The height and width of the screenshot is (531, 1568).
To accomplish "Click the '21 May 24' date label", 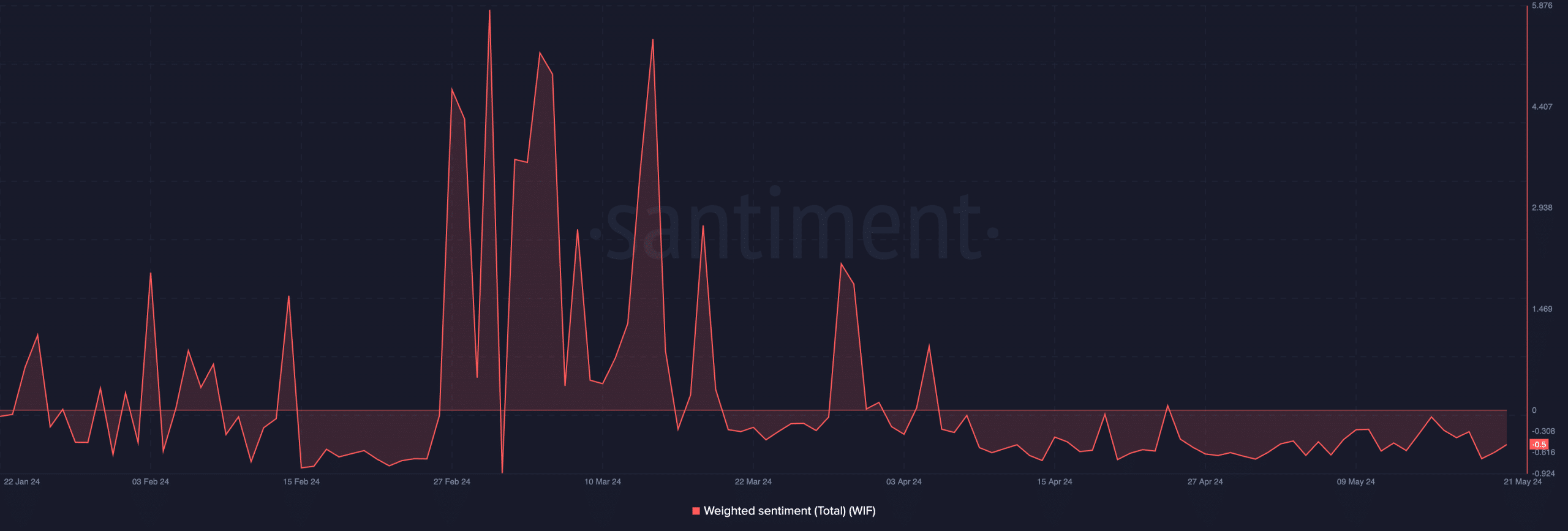I will [x=1523, y=481].
